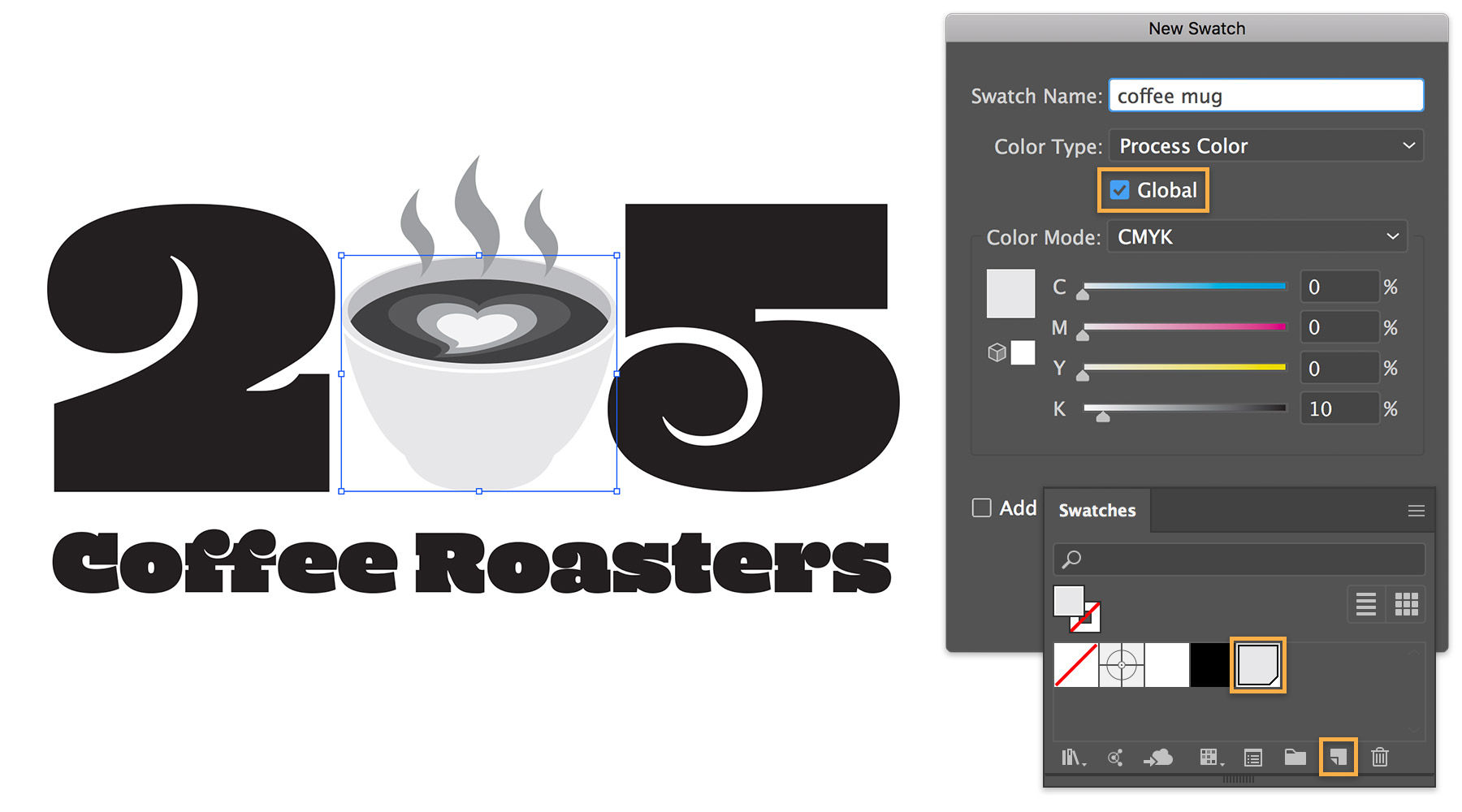
Task: Open the Swatches panel flyout menu
Action: (x=1417, y=510)
